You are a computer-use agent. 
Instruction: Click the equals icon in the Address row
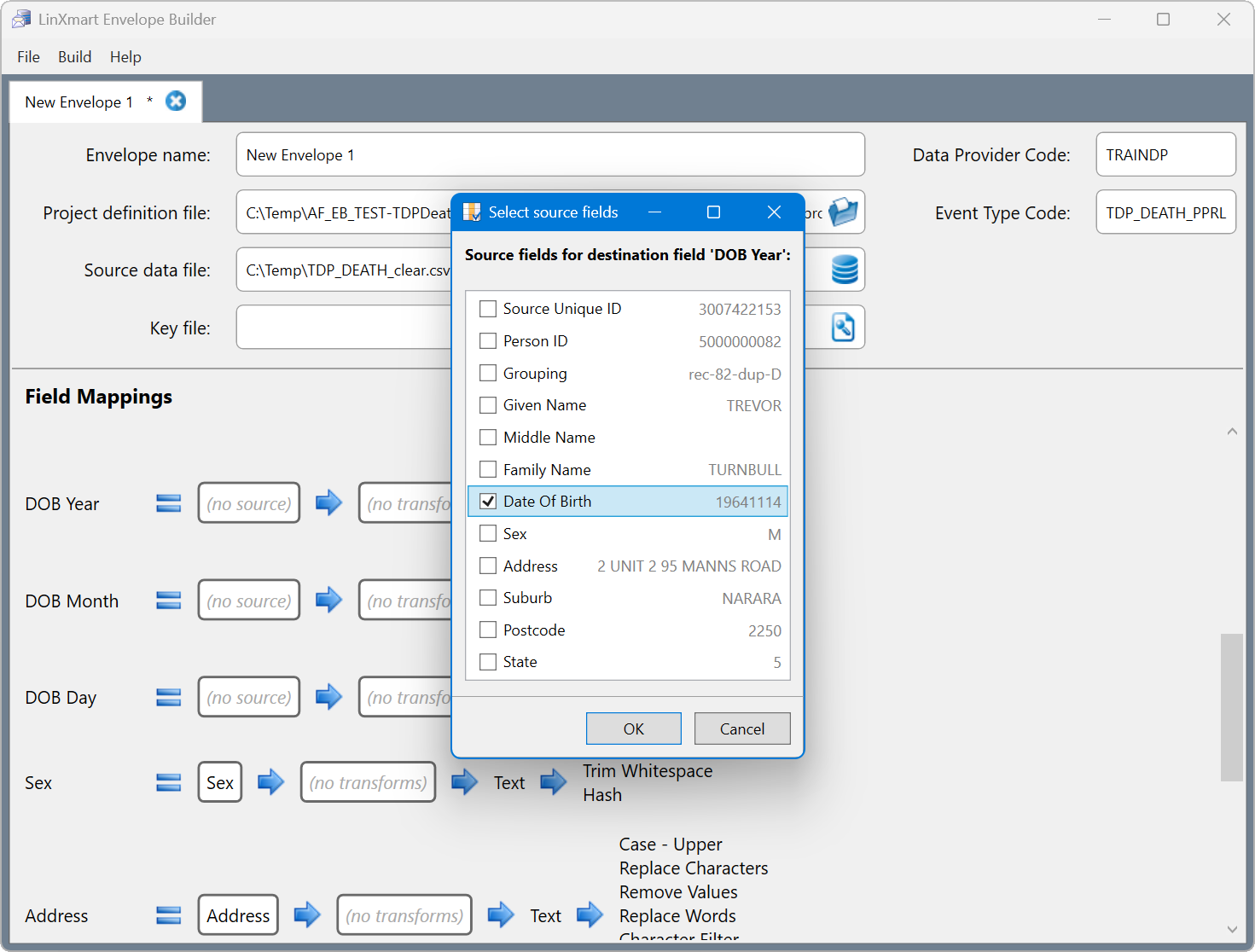point(169,915)
